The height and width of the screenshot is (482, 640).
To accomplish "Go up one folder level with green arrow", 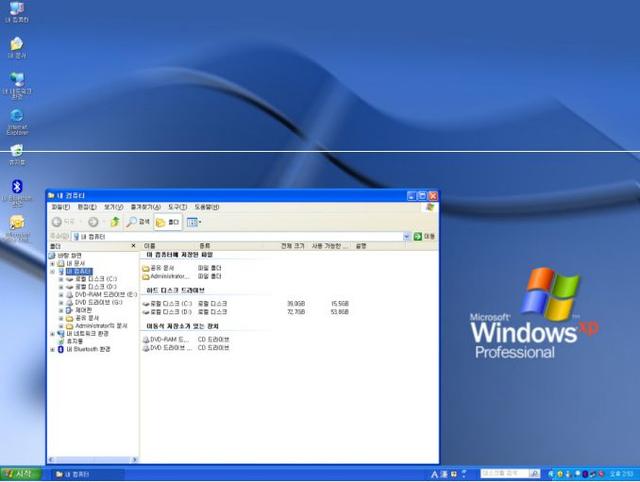I will (x=115, y=222).
